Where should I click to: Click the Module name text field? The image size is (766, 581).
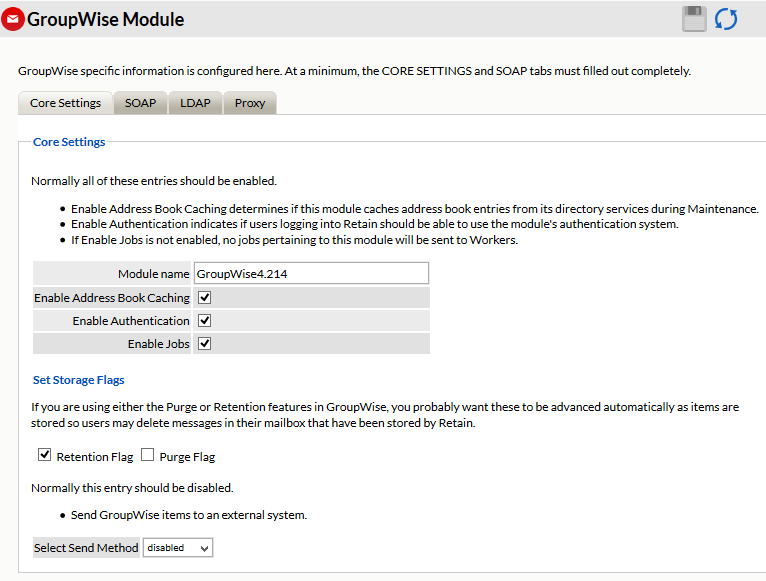(311, 273)
